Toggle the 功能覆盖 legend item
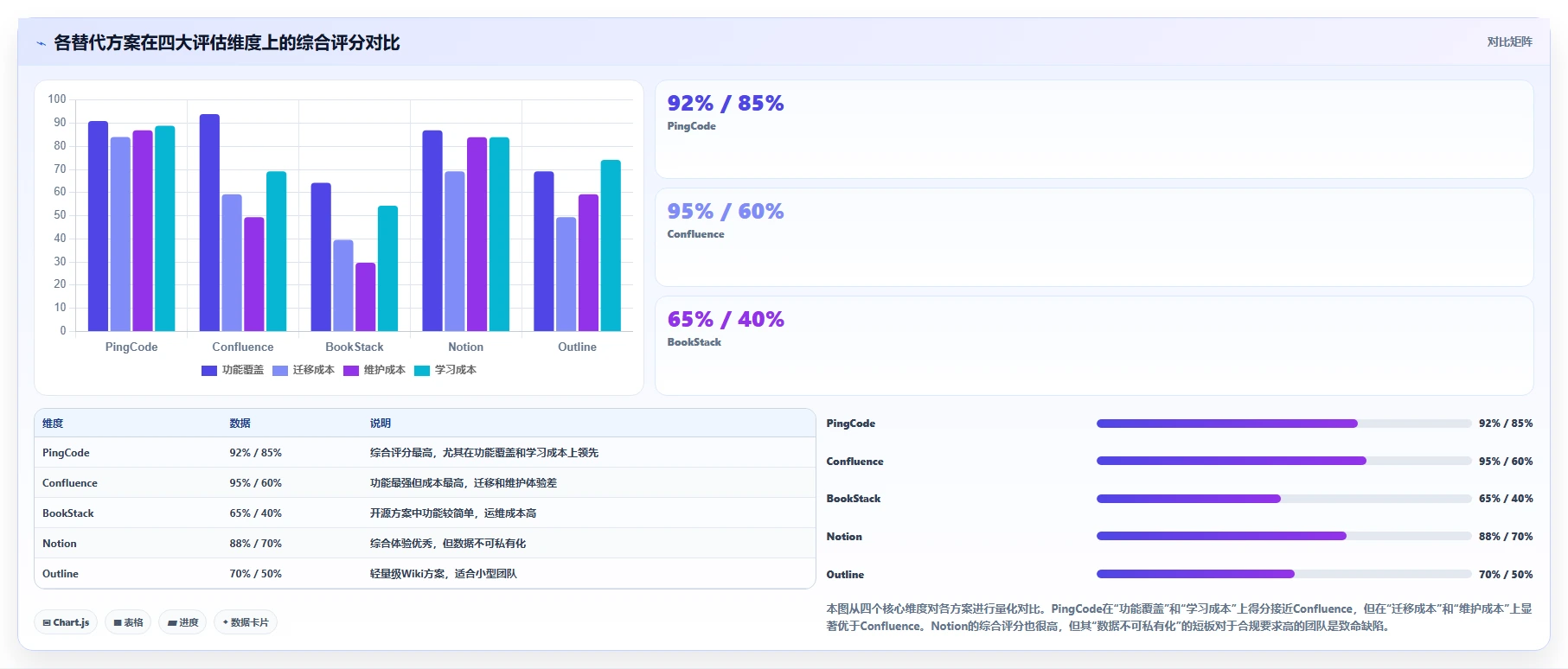The width and height of the screenshot is (1568, 669). click(x=233, y=370)
